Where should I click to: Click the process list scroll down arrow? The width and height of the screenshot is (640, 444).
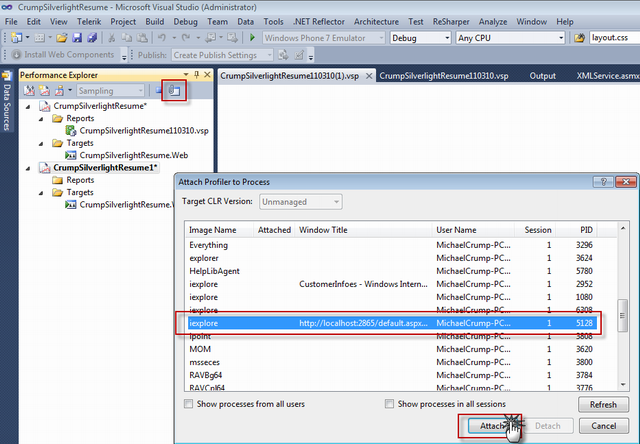(623, 384)
